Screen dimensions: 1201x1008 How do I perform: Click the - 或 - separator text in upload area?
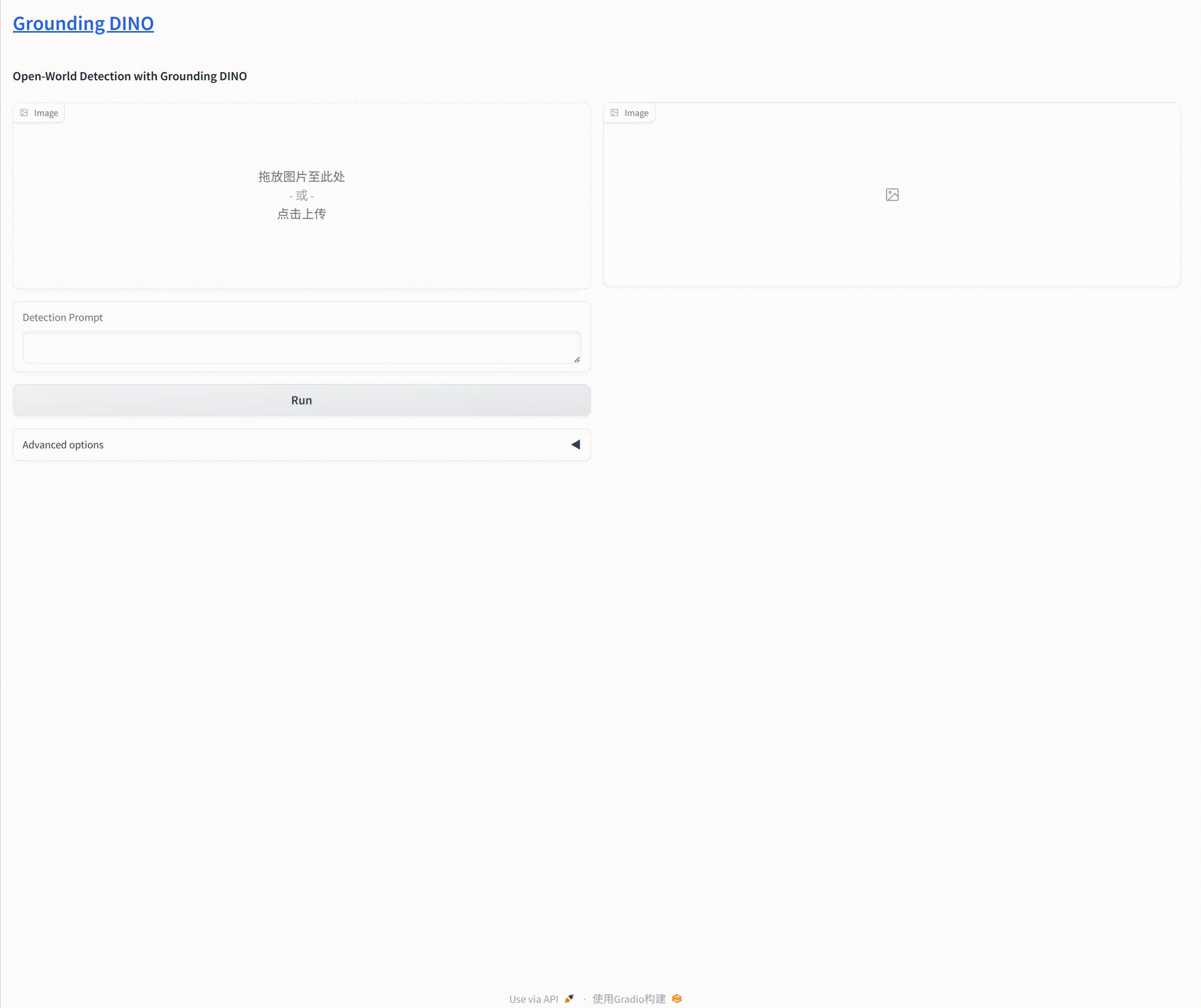(302, 195)
